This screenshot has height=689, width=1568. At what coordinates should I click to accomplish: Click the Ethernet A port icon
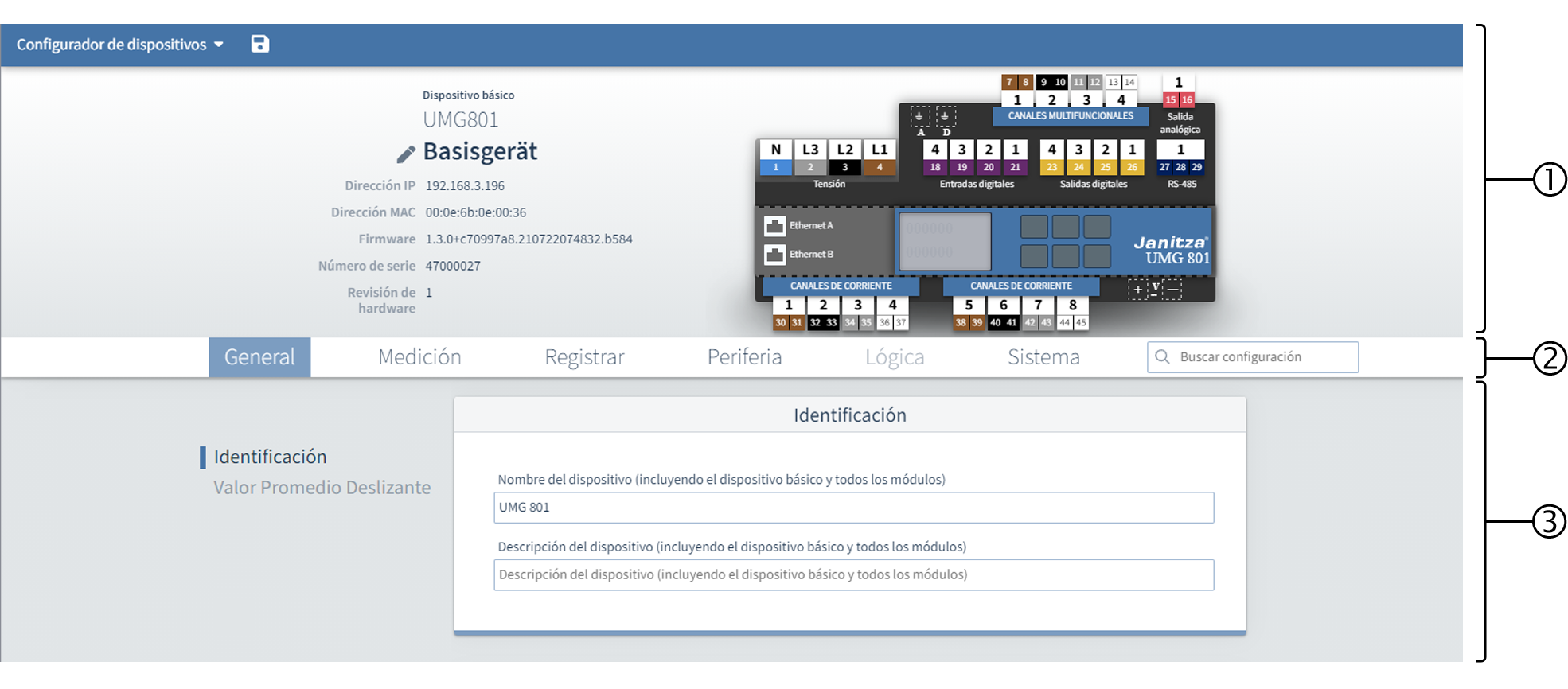coord(774,226)
